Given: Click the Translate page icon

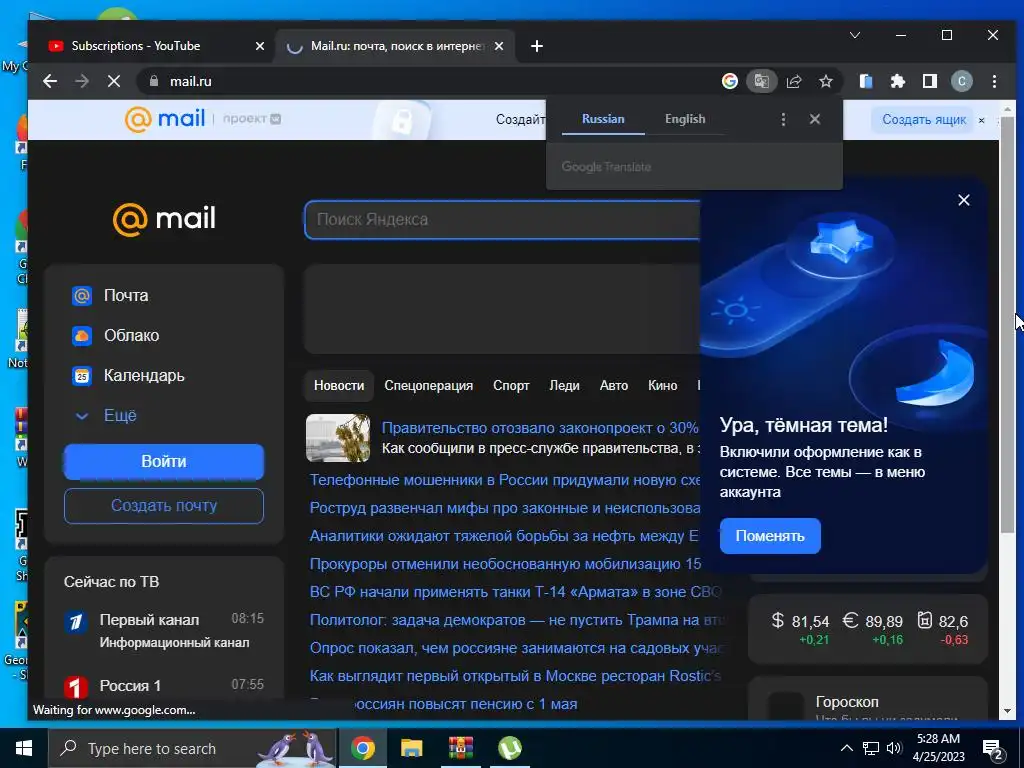Looking at the screenshot, I should pyautogui.click(x=761, y=81).
